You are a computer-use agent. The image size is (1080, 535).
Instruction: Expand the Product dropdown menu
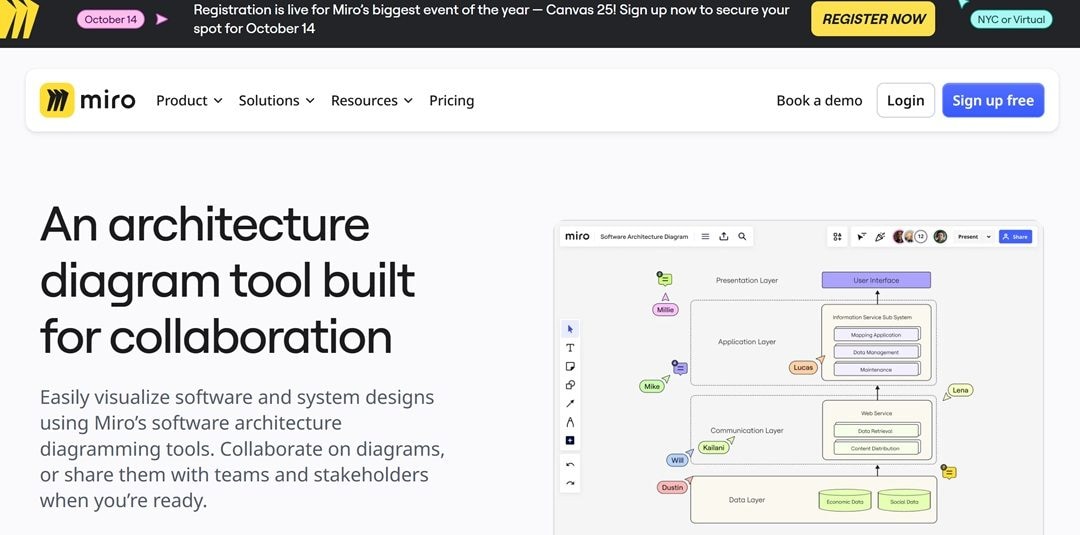pos(189,101)
